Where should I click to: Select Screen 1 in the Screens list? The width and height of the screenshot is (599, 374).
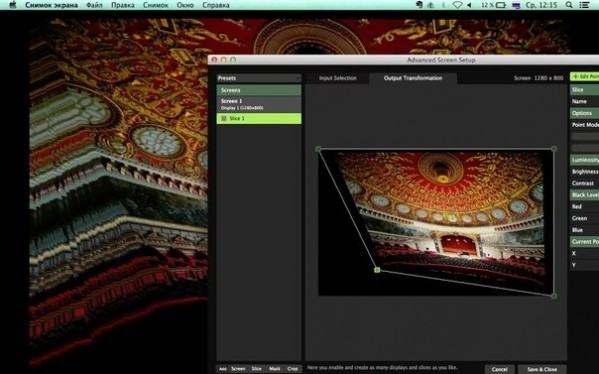pyautogui.click(x=259, y=104)
